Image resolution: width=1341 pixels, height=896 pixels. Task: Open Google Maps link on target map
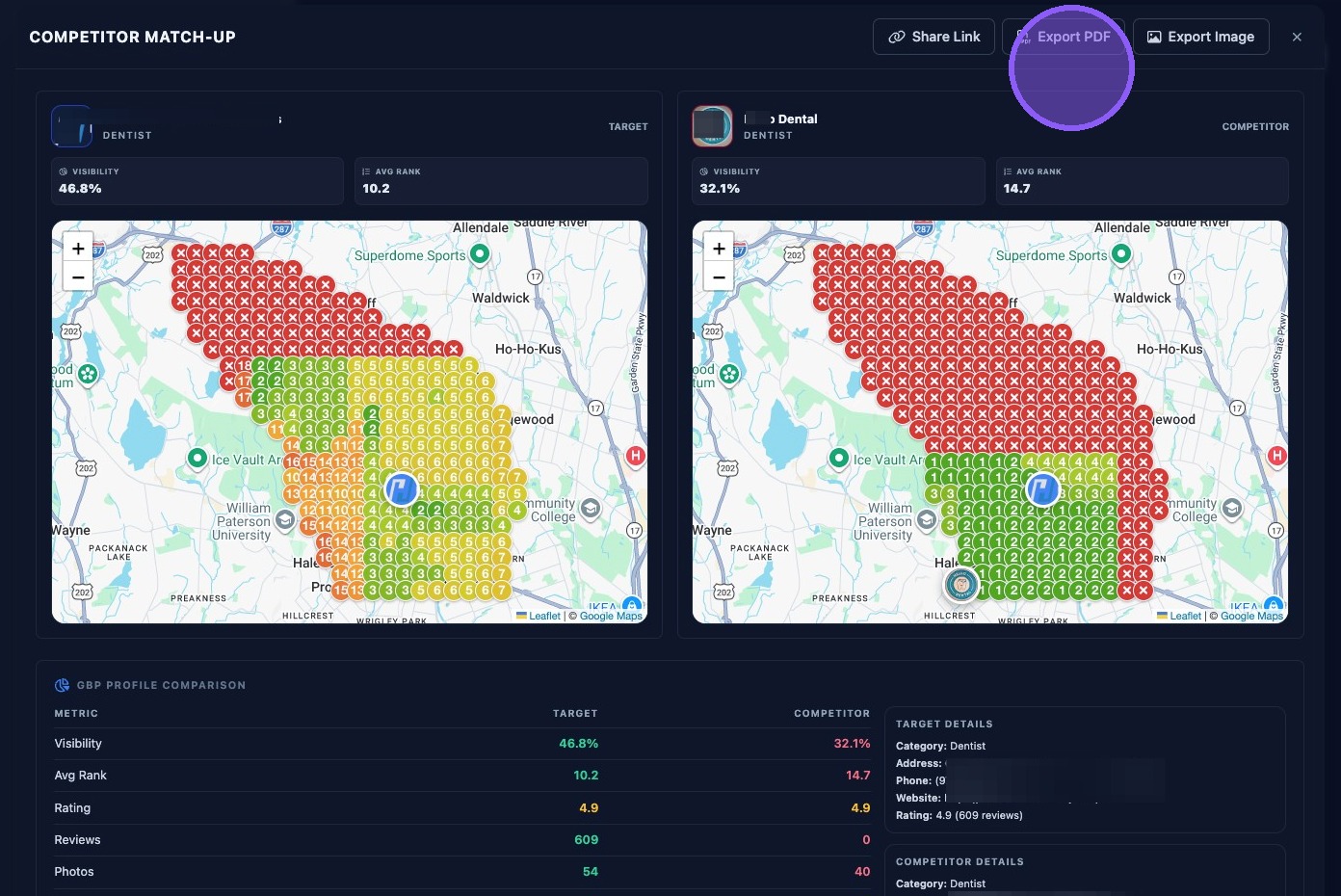[611, 616]
